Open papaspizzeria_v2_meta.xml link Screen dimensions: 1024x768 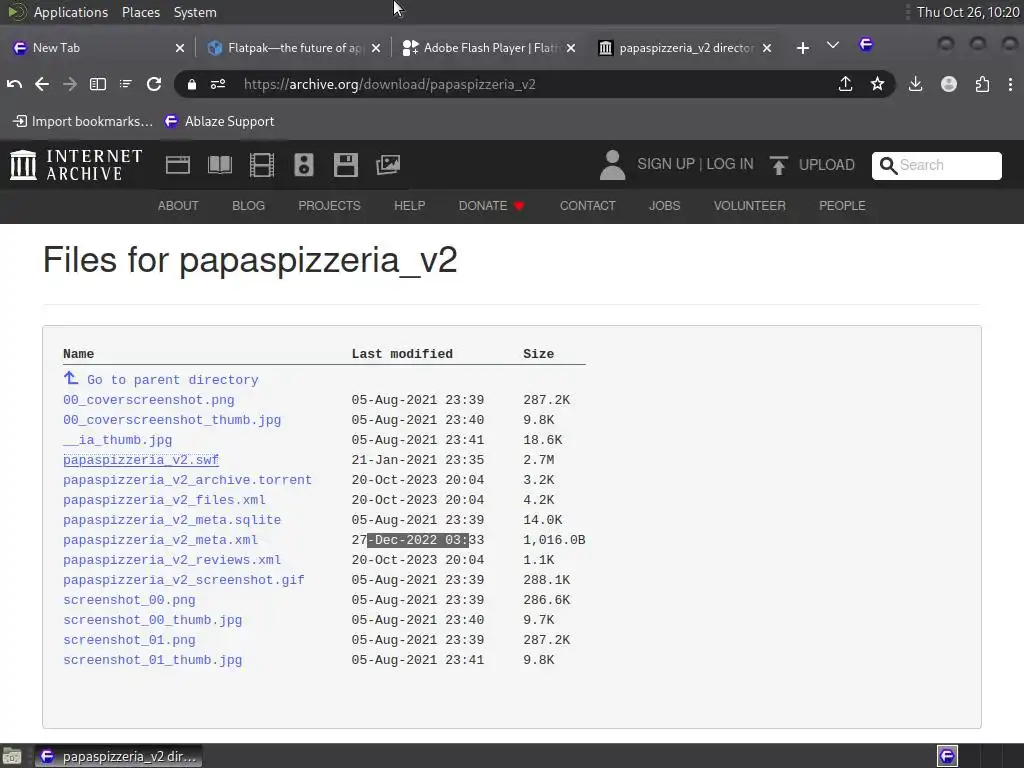[161, 540]
